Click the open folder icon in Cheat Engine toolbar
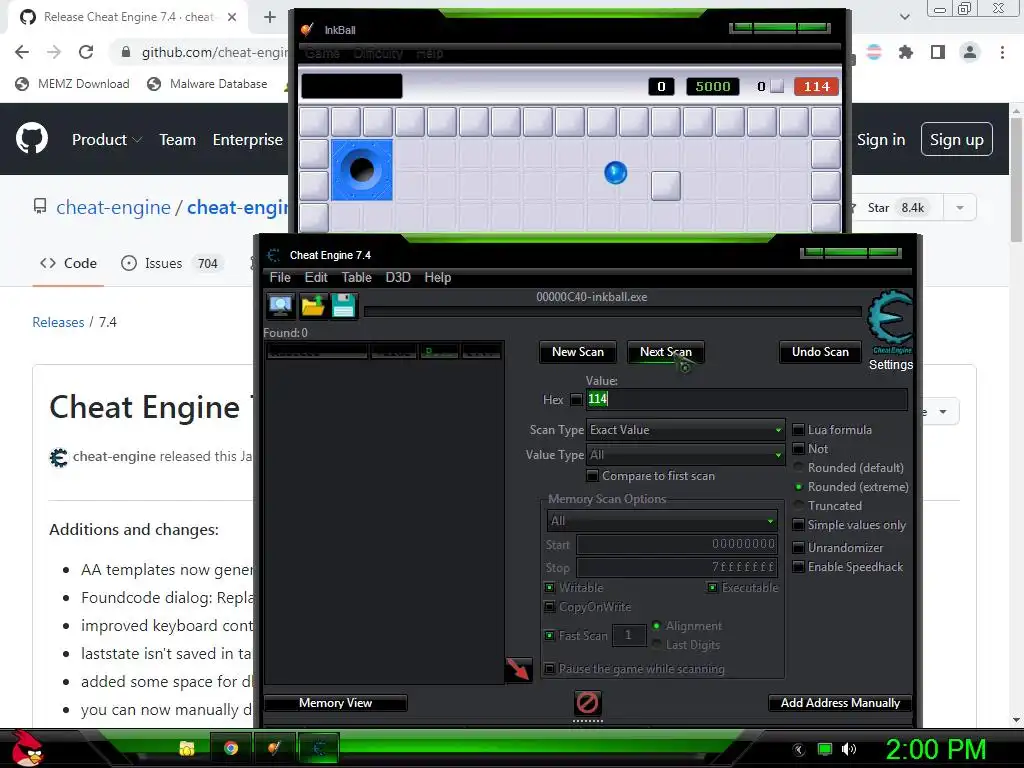Screen dimensions: 1024x768 pyautogui.click(x=313, y=305)
